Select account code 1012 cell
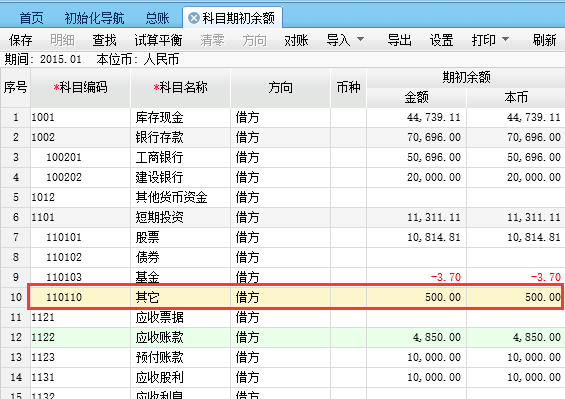The width and height of the screenshot is (565, 399). point(81,198)
